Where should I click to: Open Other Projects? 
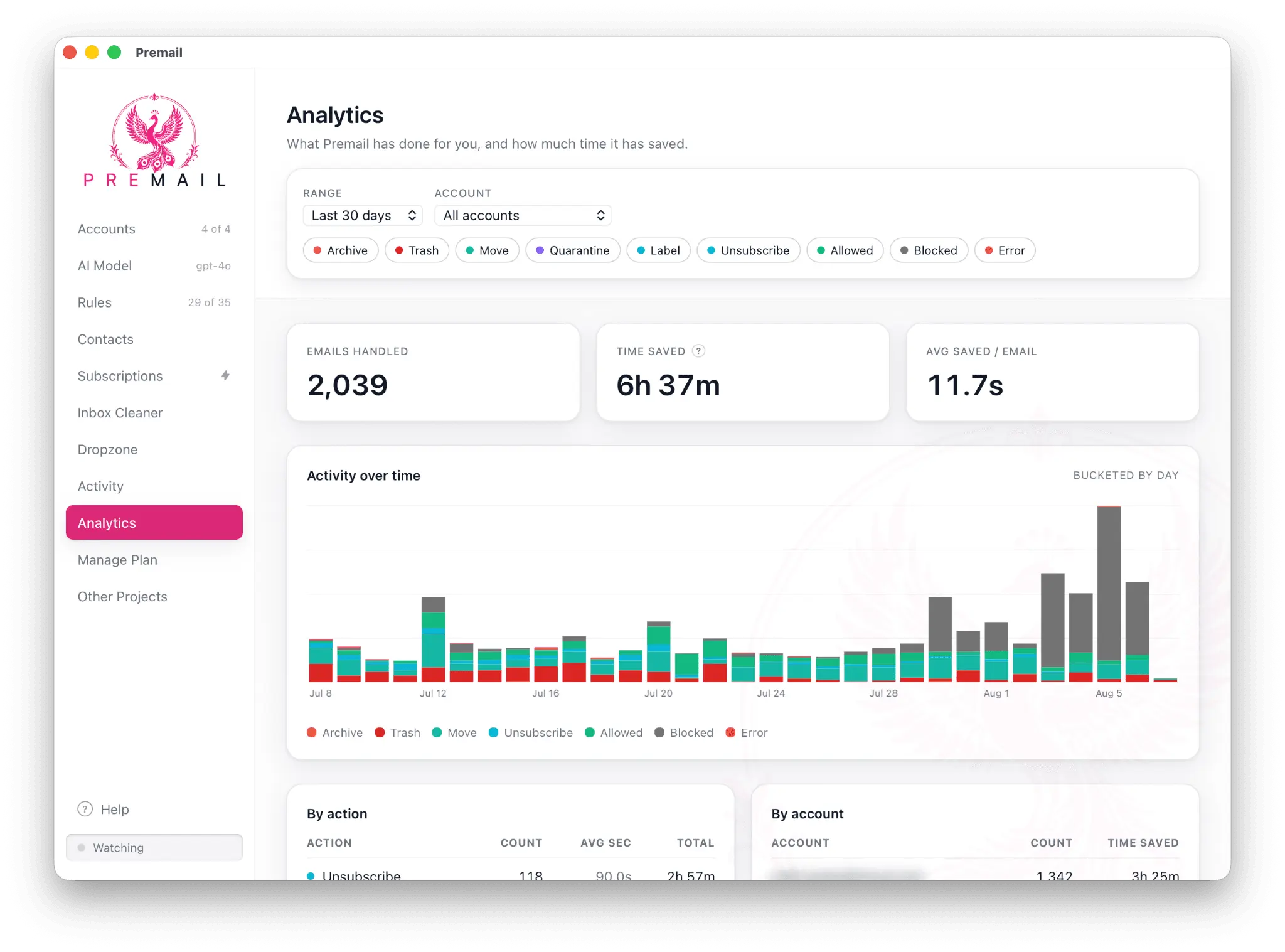pyautogui.click(x=154, y=596)
